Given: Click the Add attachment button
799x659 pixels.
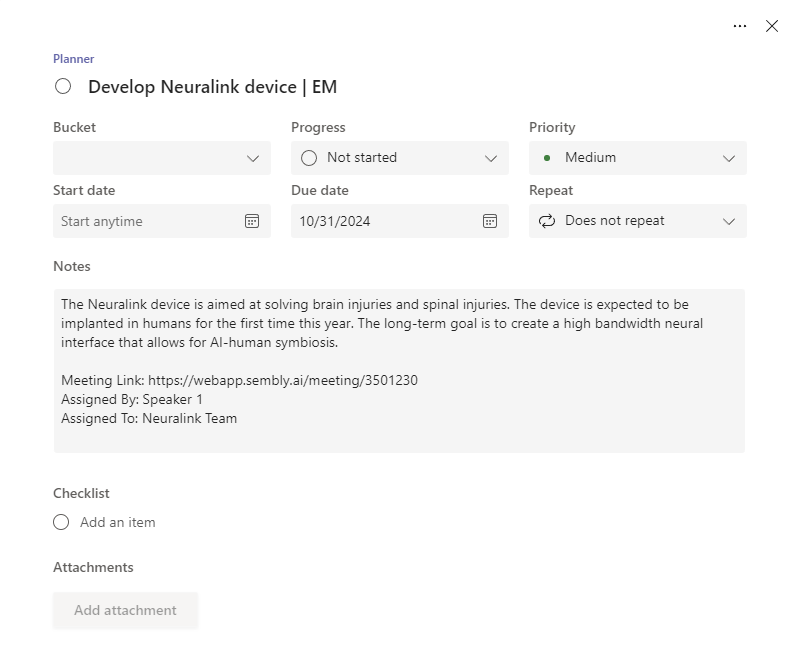Looking at the screenshot, I should pyautogui.click(x=125, y=610).
